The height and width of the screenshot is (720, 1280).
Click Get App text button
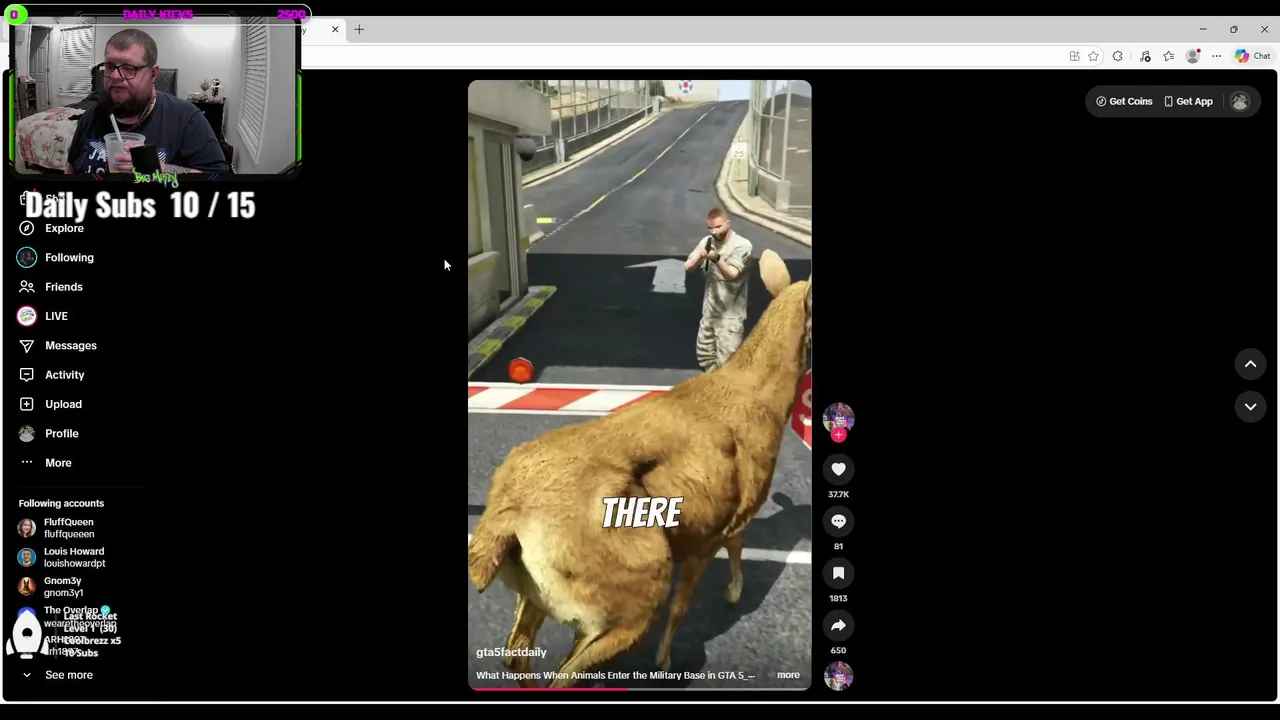coord(1194,101)
